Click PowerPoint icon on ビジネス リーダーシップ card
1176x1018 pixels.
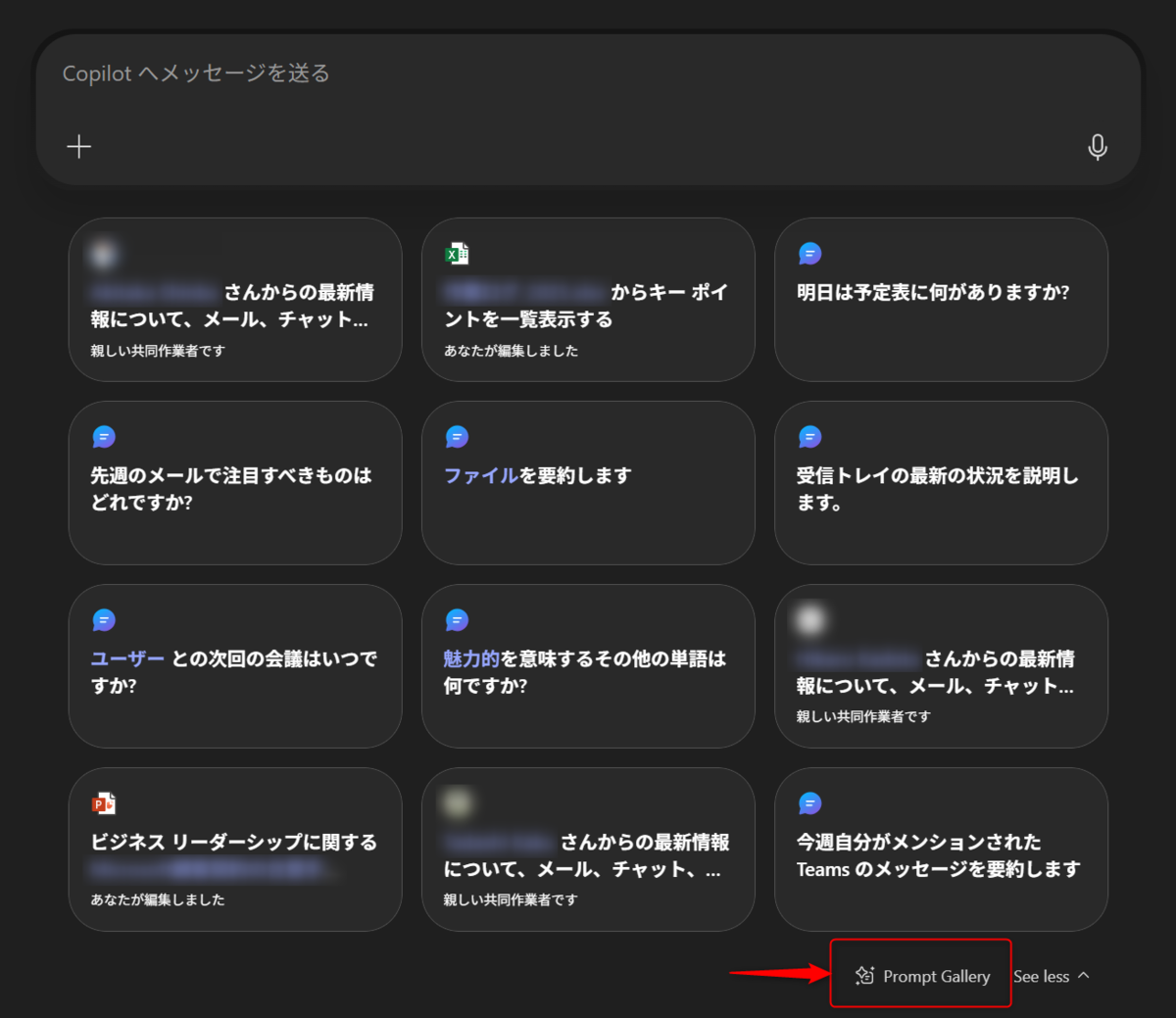click(104, 803)
